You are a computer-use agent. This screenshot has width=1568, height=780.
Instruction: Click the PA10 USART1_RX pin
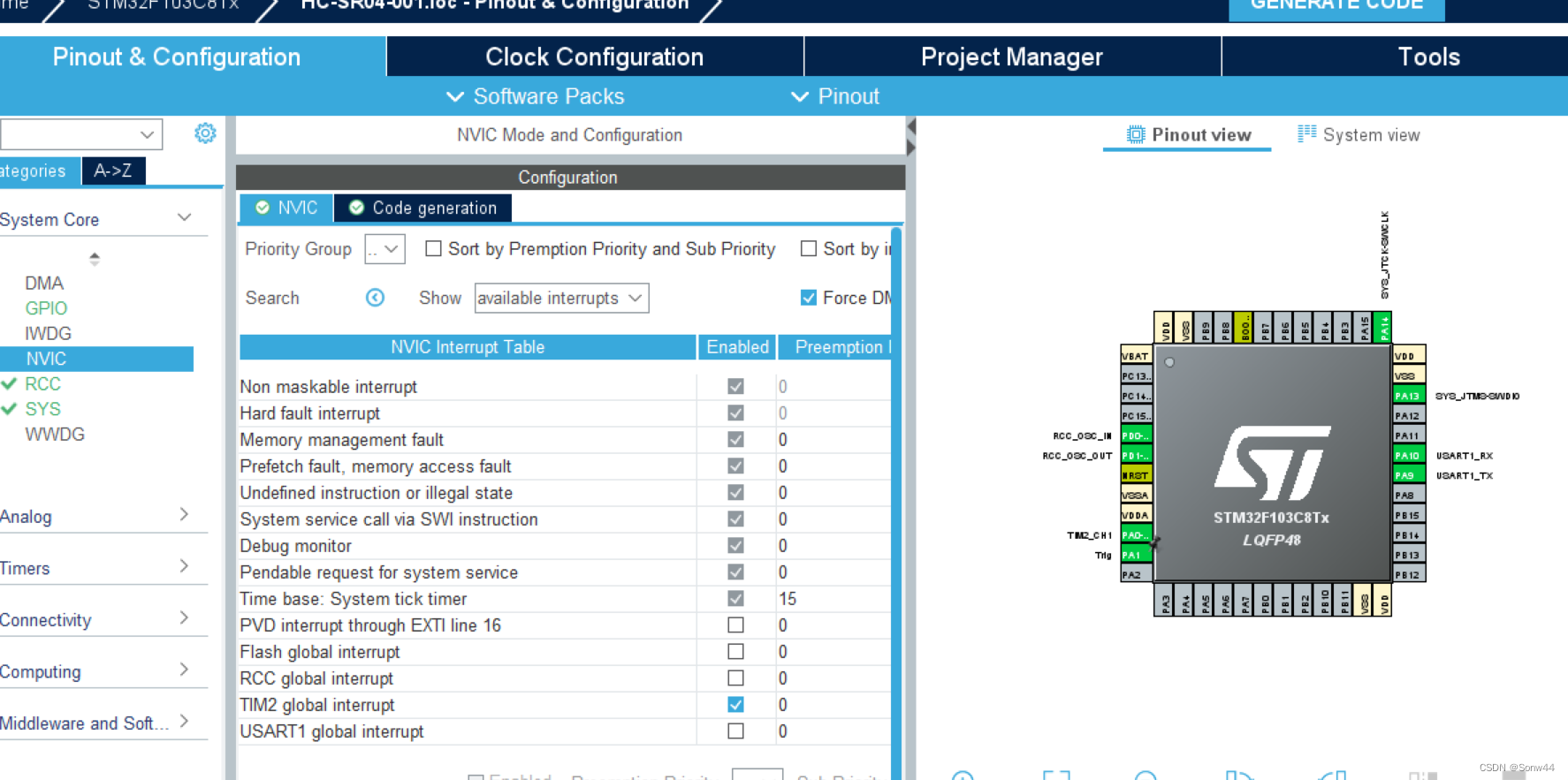1408,456
